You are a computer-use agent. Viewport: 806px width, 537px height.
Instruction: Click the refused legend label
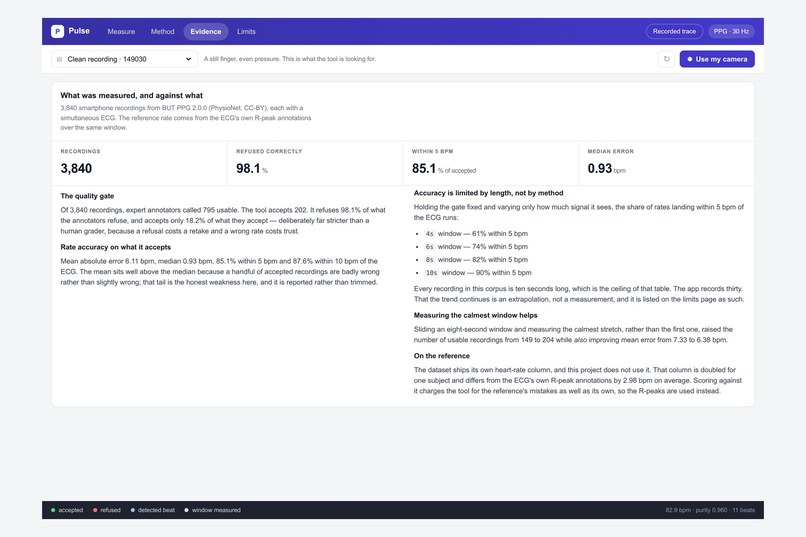(x=111, y=510)
